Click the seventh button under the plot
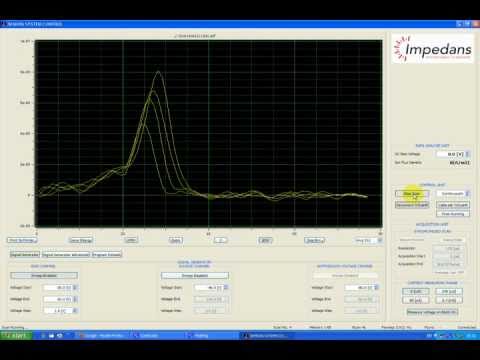The height and width of the screenshot is (360, 480). (314, 240)
